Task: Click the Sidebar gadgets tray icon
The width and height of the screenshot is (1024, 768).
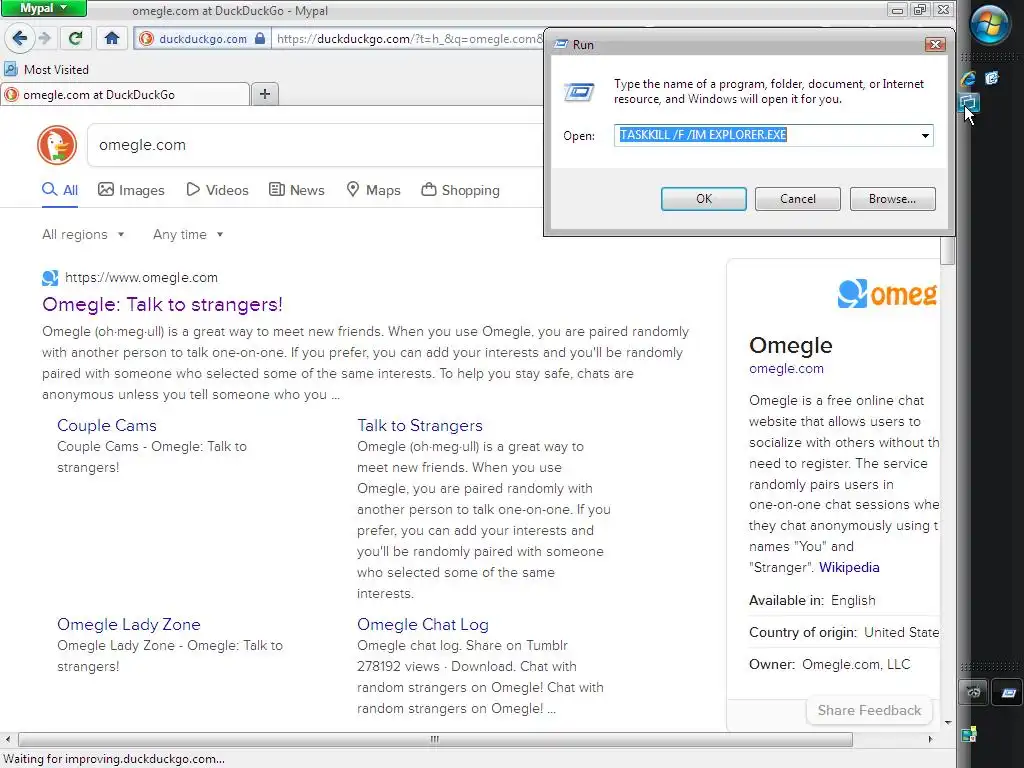Action: 969,734
